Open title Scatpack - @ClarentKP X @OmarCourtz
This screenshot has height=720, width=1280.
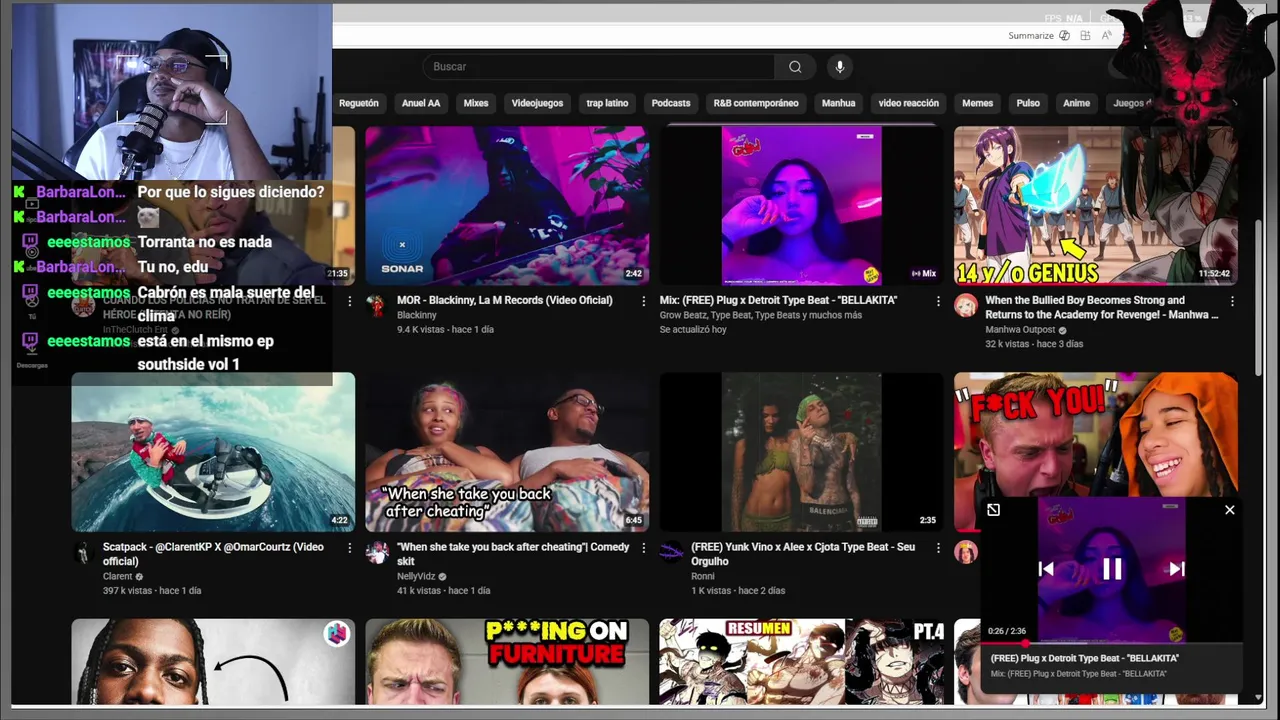(213, 554)
